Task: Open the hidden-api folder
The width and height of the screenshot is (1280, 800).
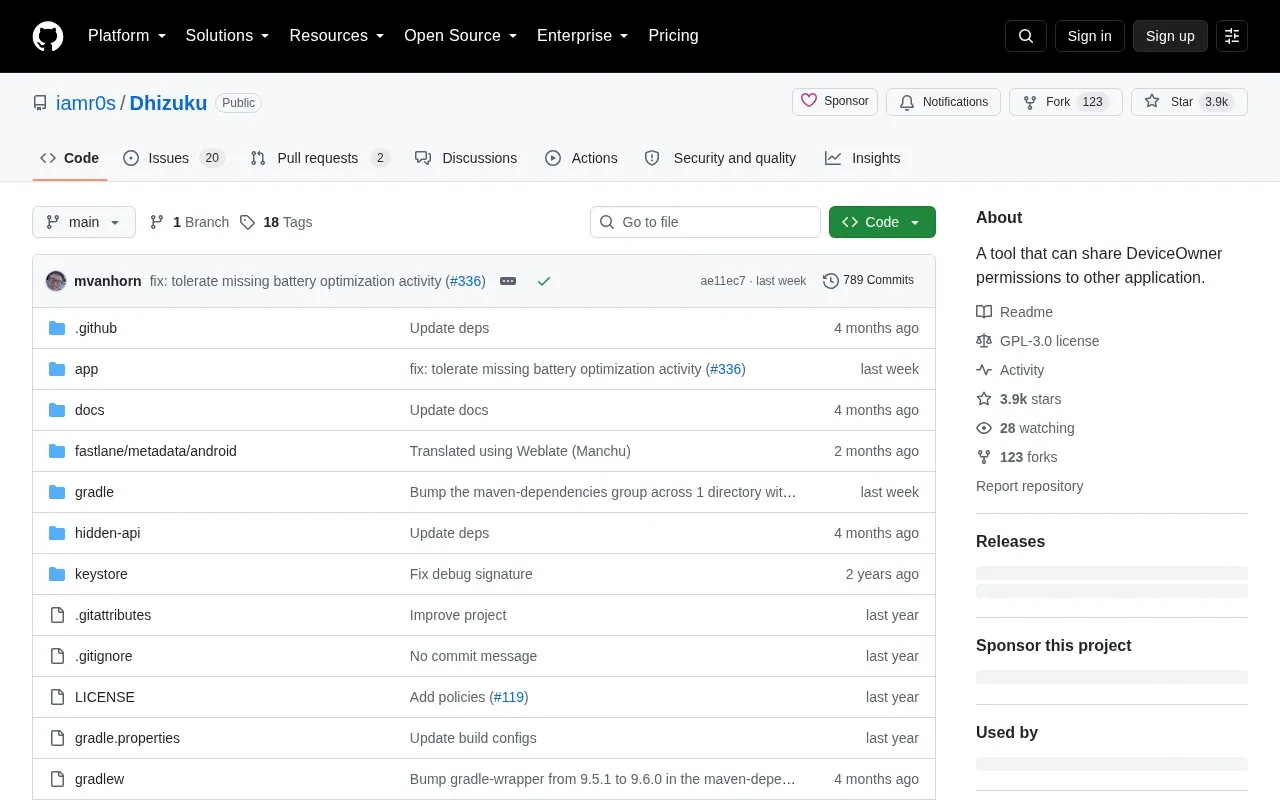Action: pyautogui.click(x=108, y=533)
